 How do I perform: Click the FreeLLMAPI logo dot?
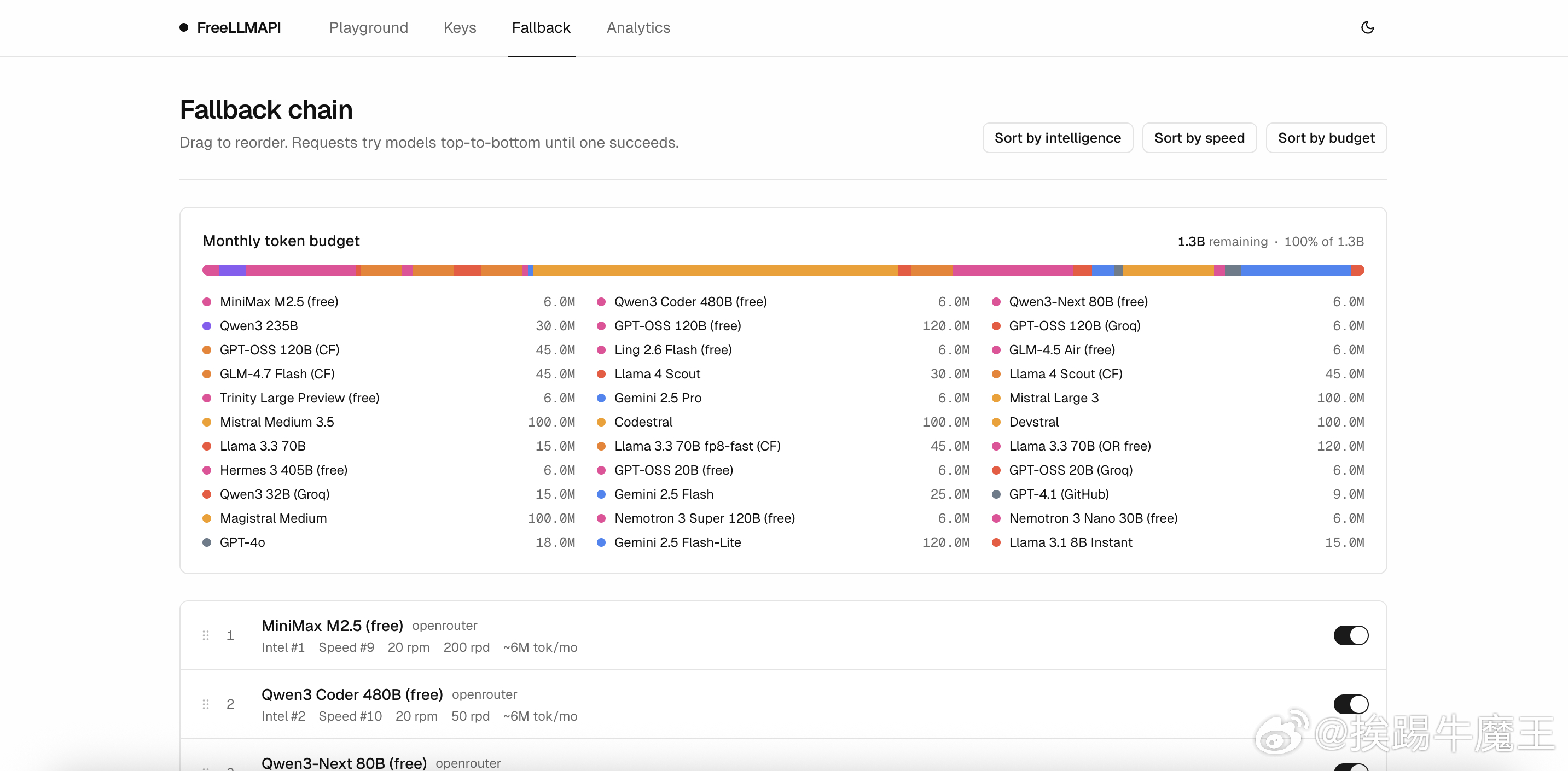coord(184,27)
